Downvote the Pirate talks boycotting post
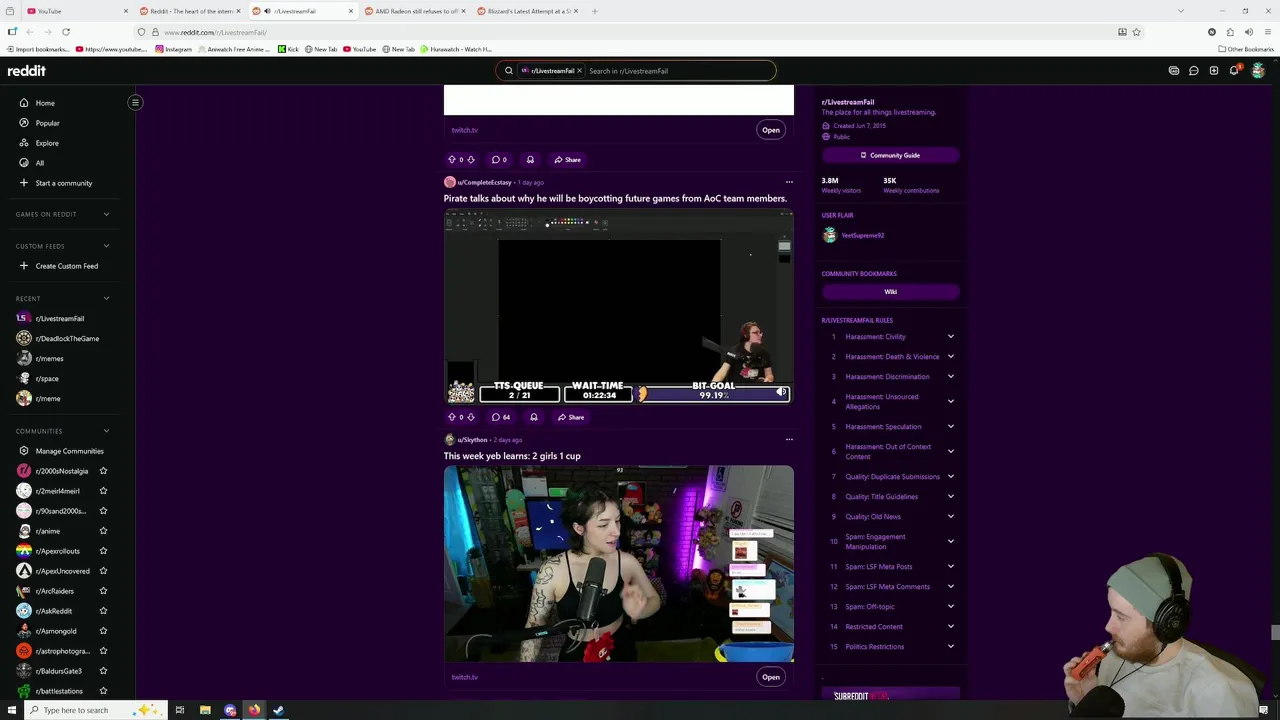The height and width of the screenshot is (720, 1280). pos(471,417)
